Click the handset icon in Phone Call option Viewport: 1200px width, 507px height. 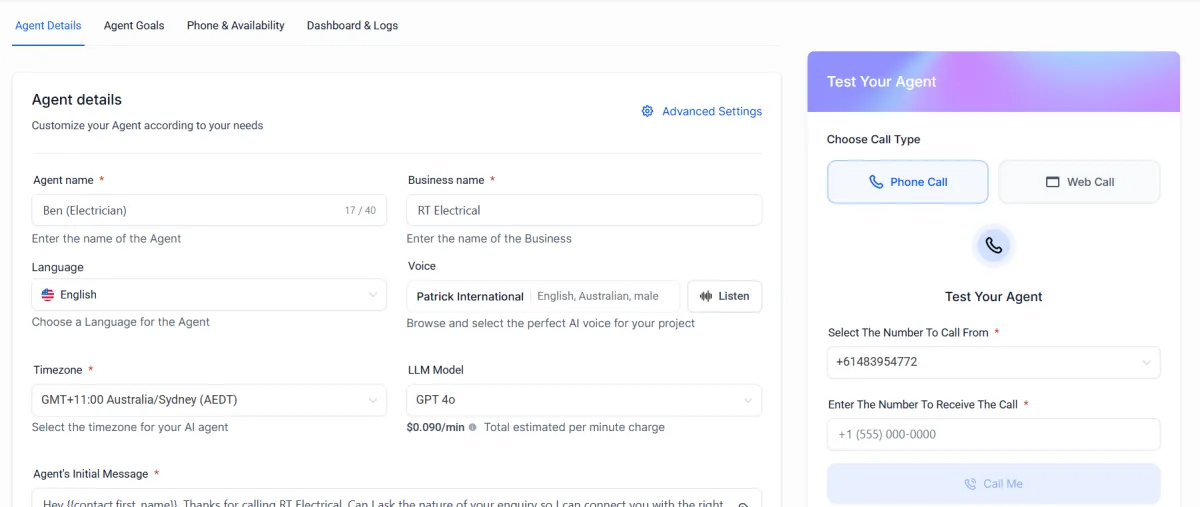pyautogui.click(x=876, y=182)
